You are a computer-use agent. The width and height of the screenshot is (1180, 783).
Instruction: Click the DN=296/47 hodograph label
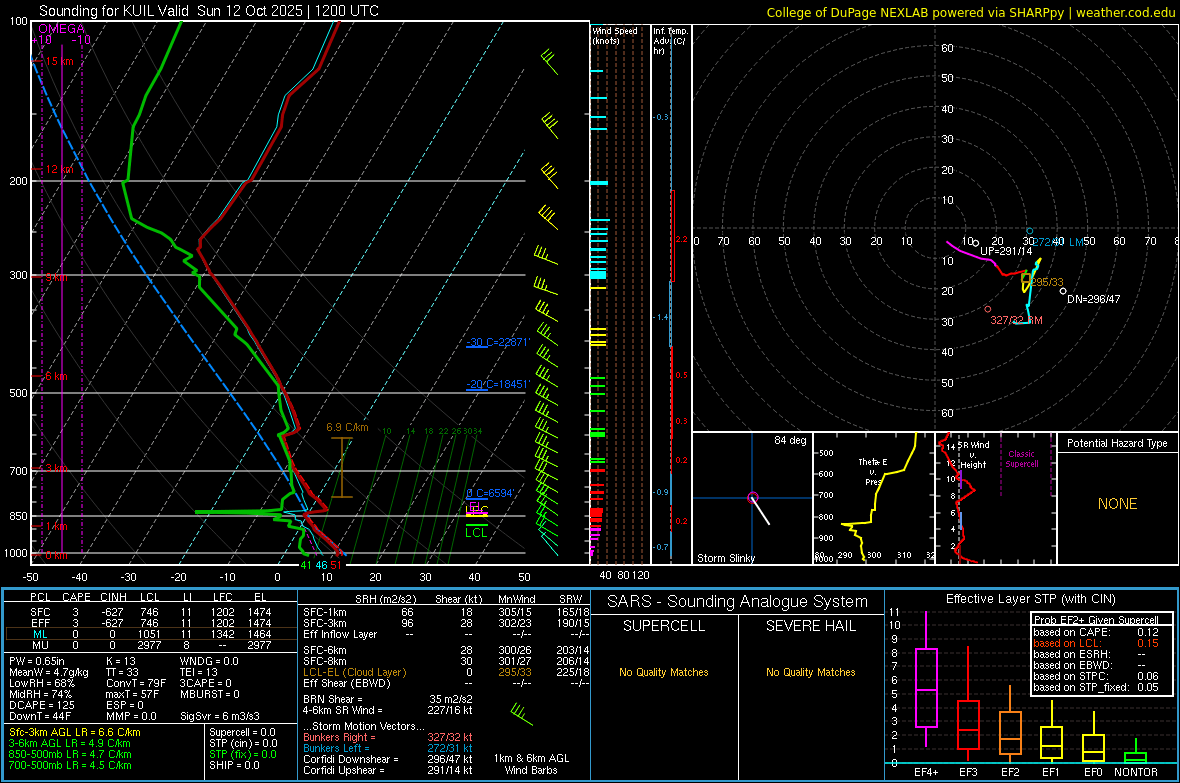tap(1093, 299)
